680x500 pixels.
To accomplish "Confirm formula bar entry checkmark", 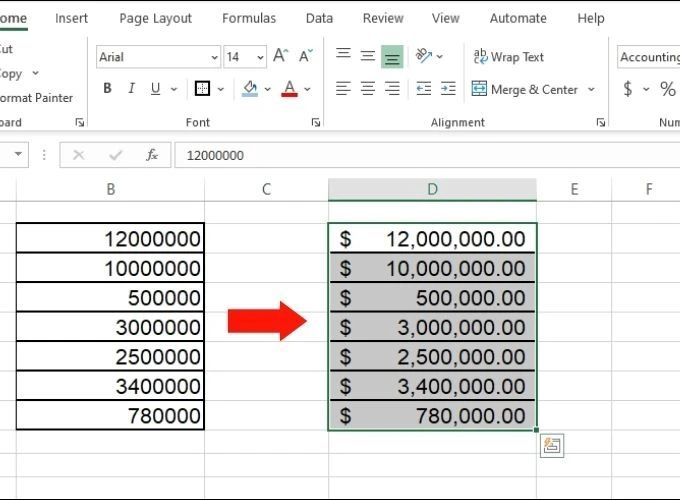I will pyautogui.click(x=115, y=155).
